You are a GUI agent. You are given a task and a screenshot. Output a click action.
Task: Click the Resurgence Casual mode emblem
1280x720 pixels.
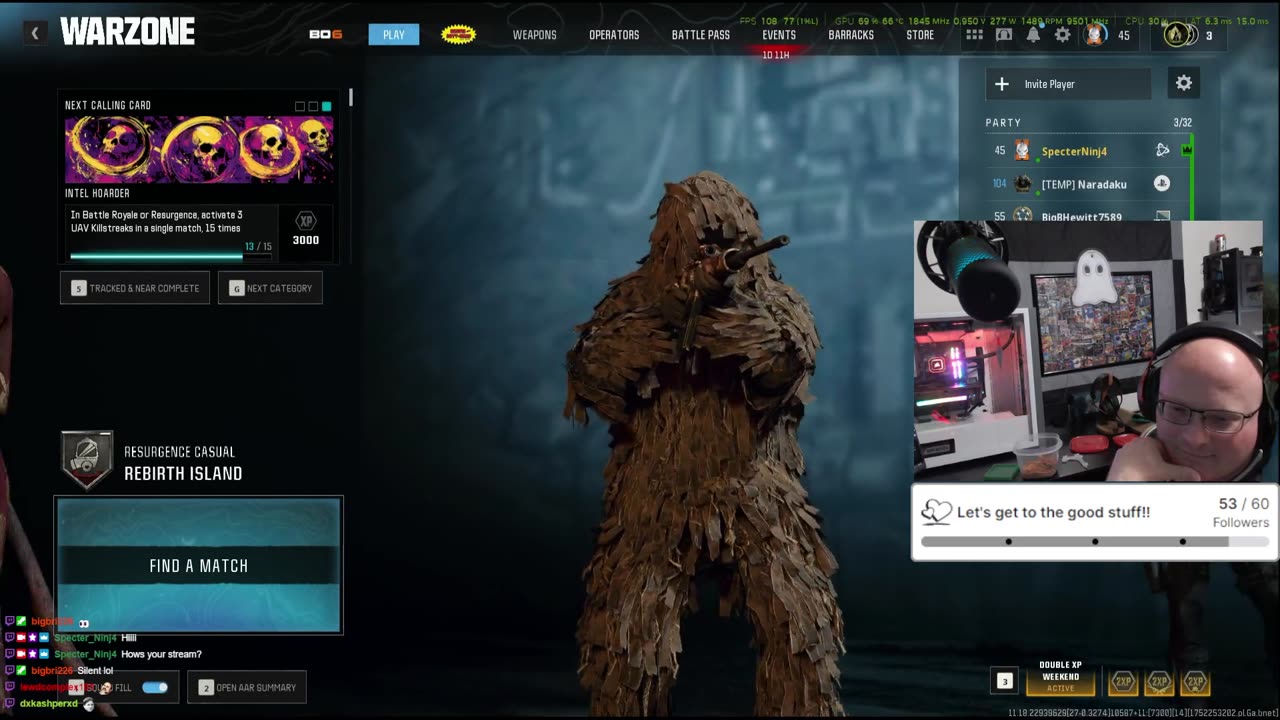click(87, 460)
